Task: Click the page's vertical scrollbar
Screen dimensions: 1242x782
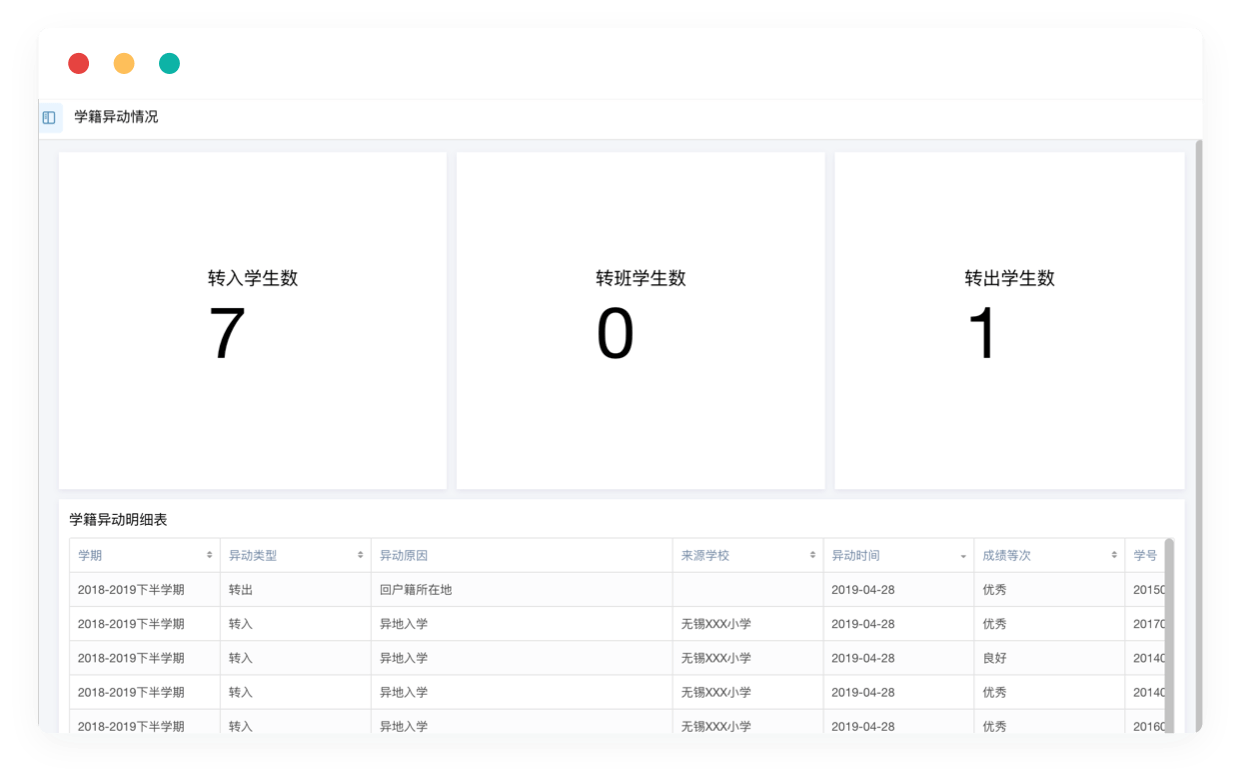Action: (x=1197, y=400)
